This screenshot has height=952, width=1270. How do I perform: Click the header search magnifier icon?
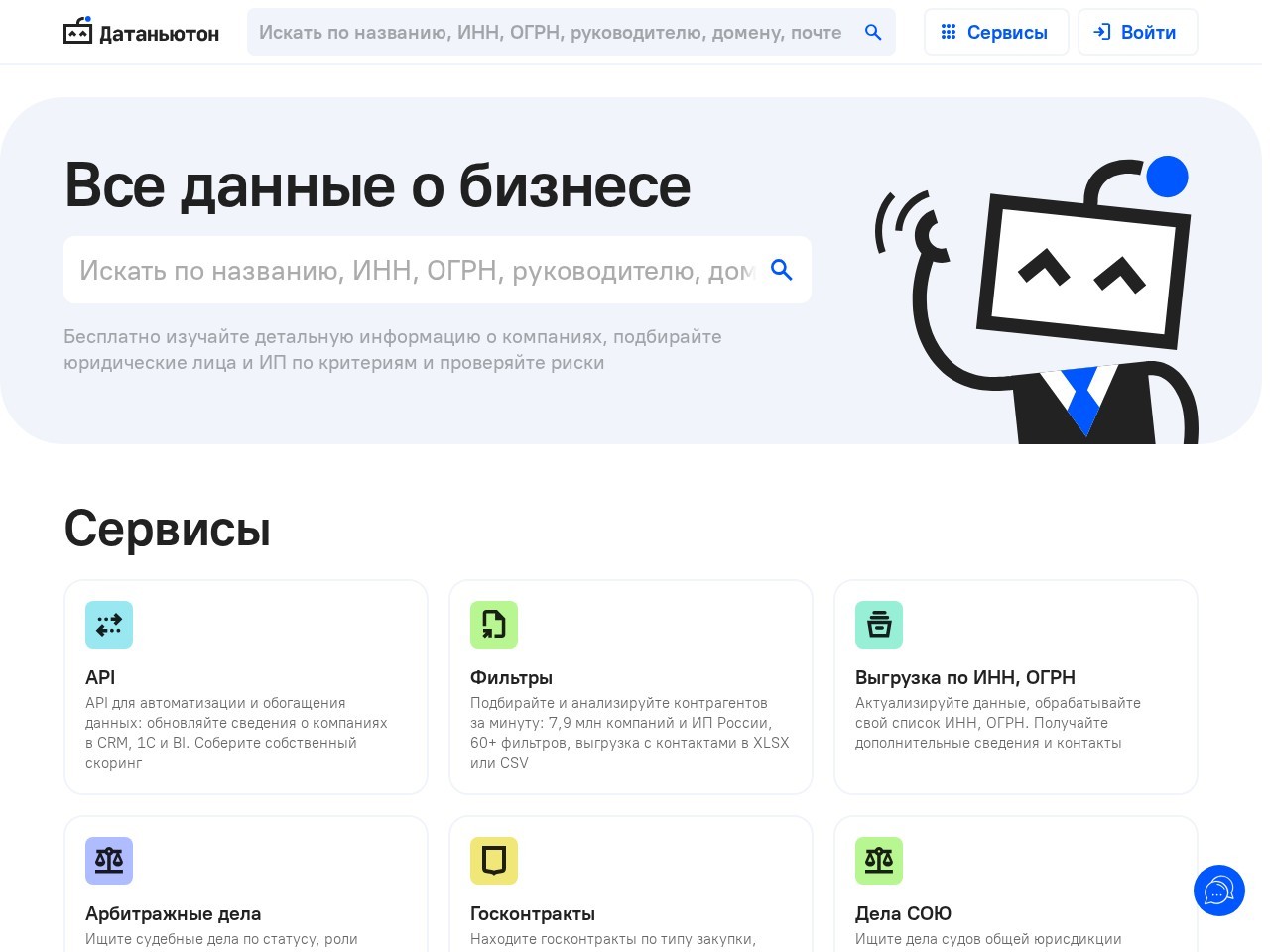coord(873,32)
